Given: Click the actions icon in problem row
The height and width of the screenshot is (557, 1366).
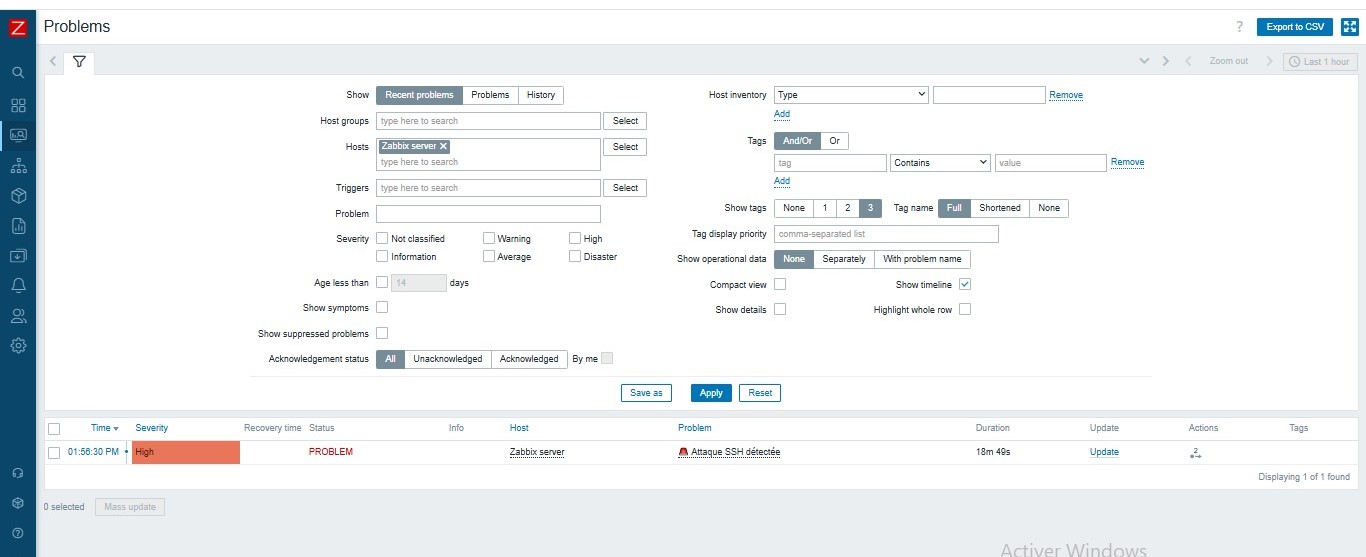Looking at the screenshot, I should point(1195,452).
